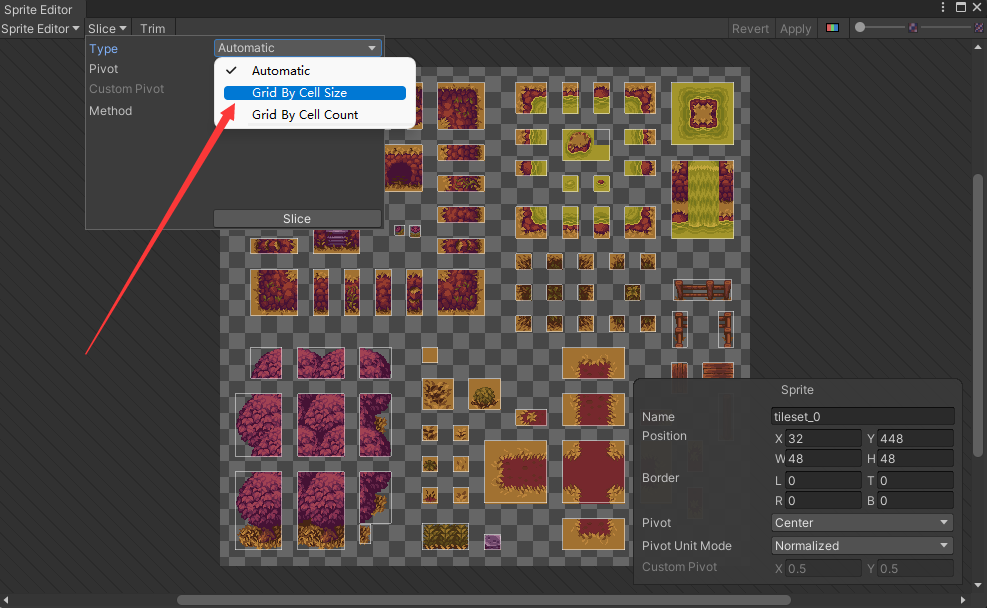Click the Trim toolbar button
The width and height of the screenshot is (987, 608).
point(152,28)
